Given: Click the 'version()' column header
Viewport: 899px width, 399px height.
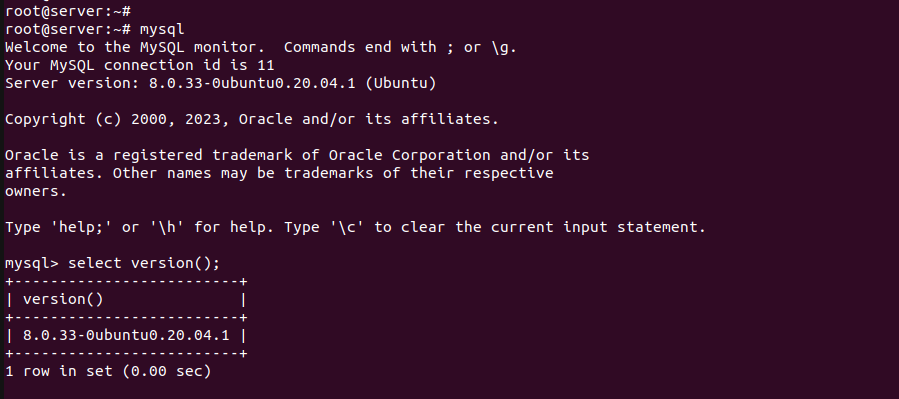Looking at the screenshot, I should pos(63,299).
